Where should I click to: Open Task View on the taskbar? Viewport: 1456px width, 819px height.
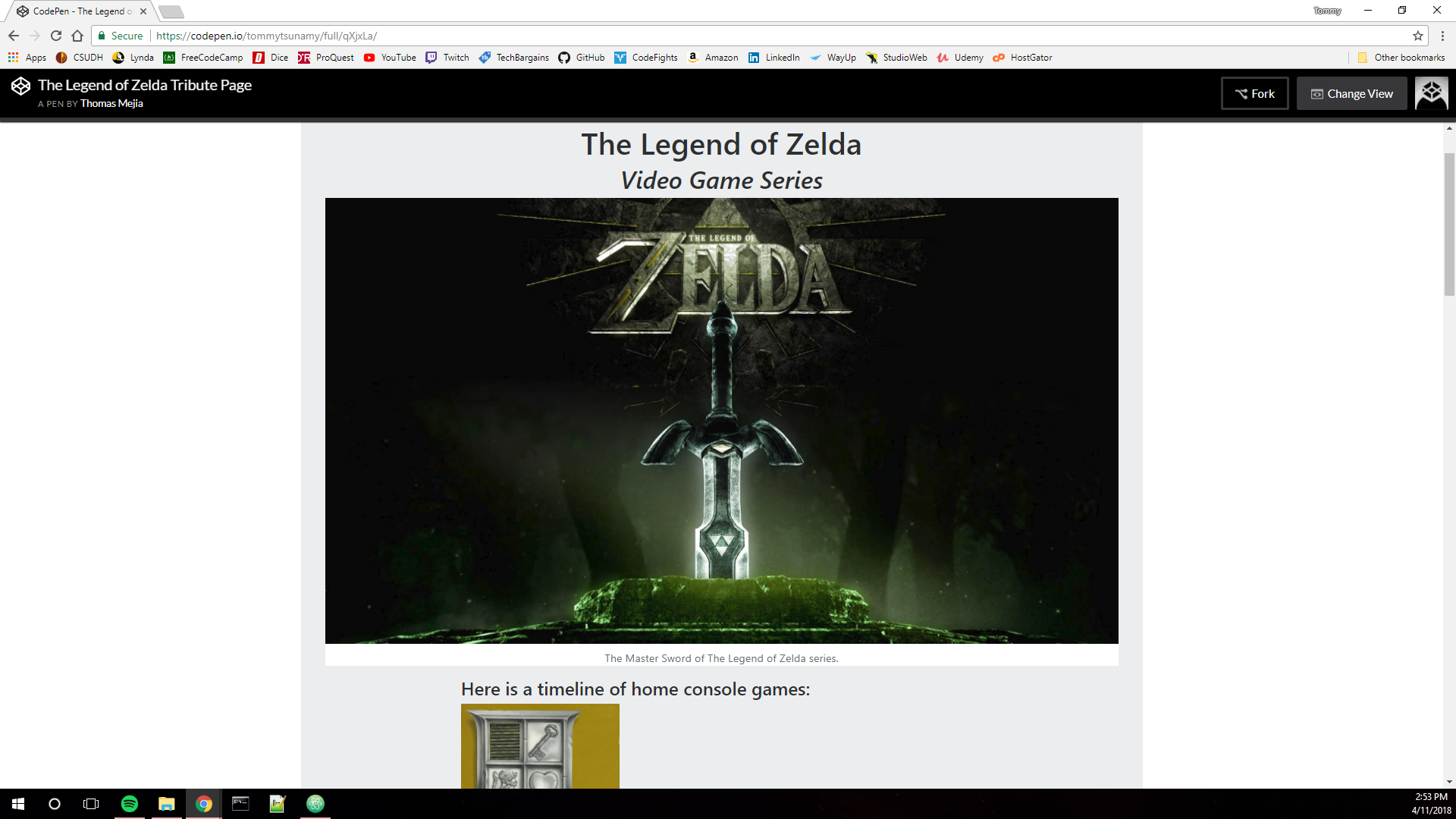tap(91, 804)
